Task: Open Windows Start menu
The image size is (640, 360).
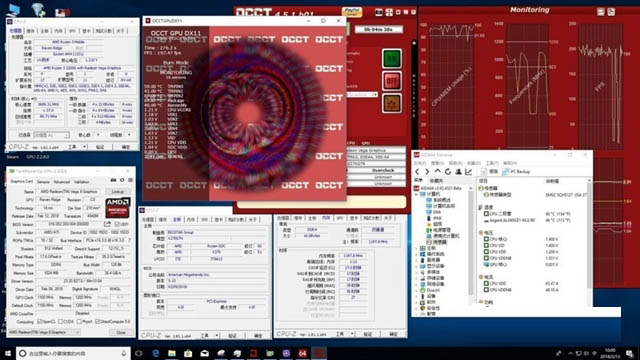Action: (x=8, y=353)
